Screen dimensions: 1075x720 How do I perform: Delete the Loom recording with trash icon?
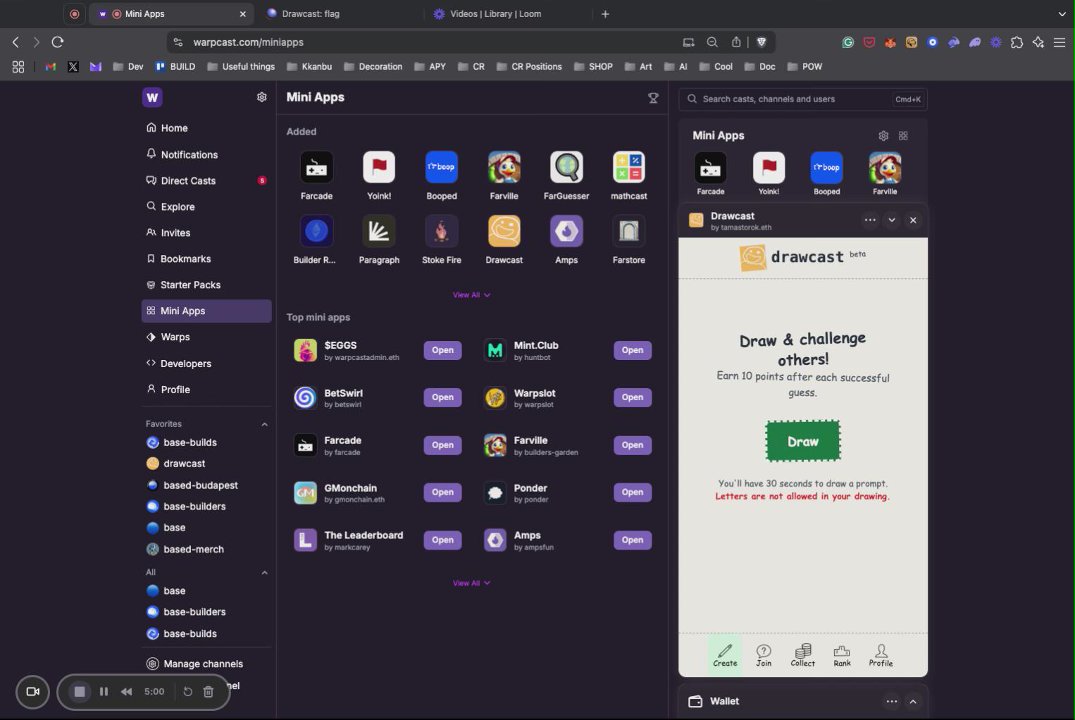208,692
